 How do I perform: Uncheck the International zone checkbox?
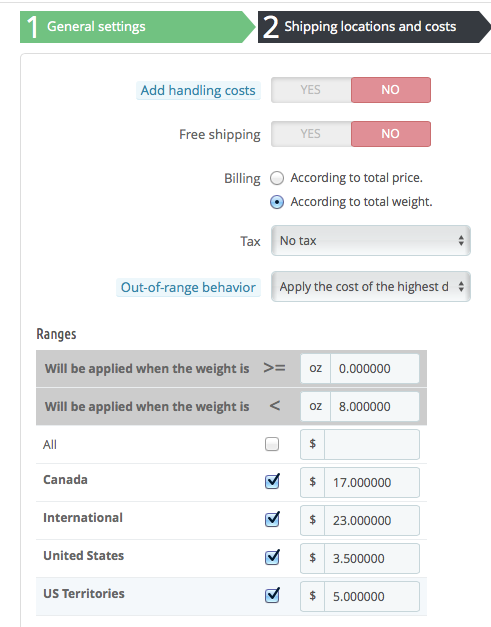click(272, 519)
